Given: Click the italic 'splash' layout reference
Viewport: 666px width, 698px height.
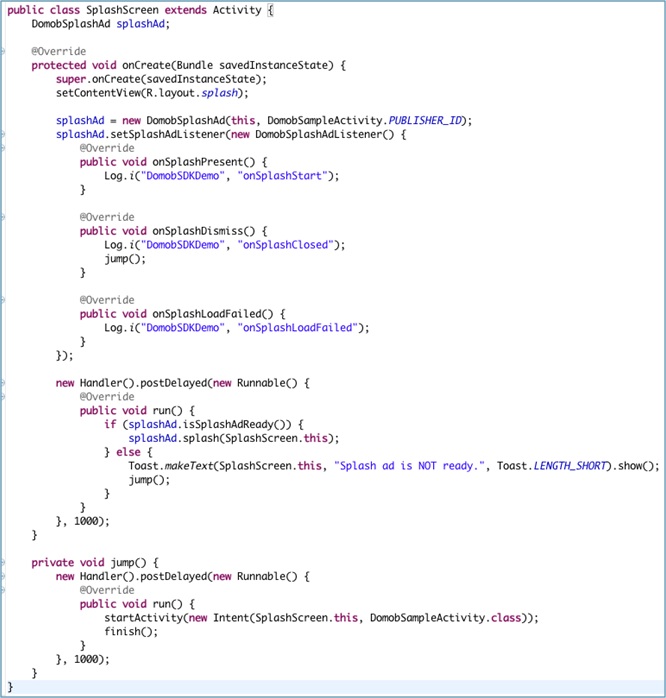Looking at the screenshot, I should point(219,93).
